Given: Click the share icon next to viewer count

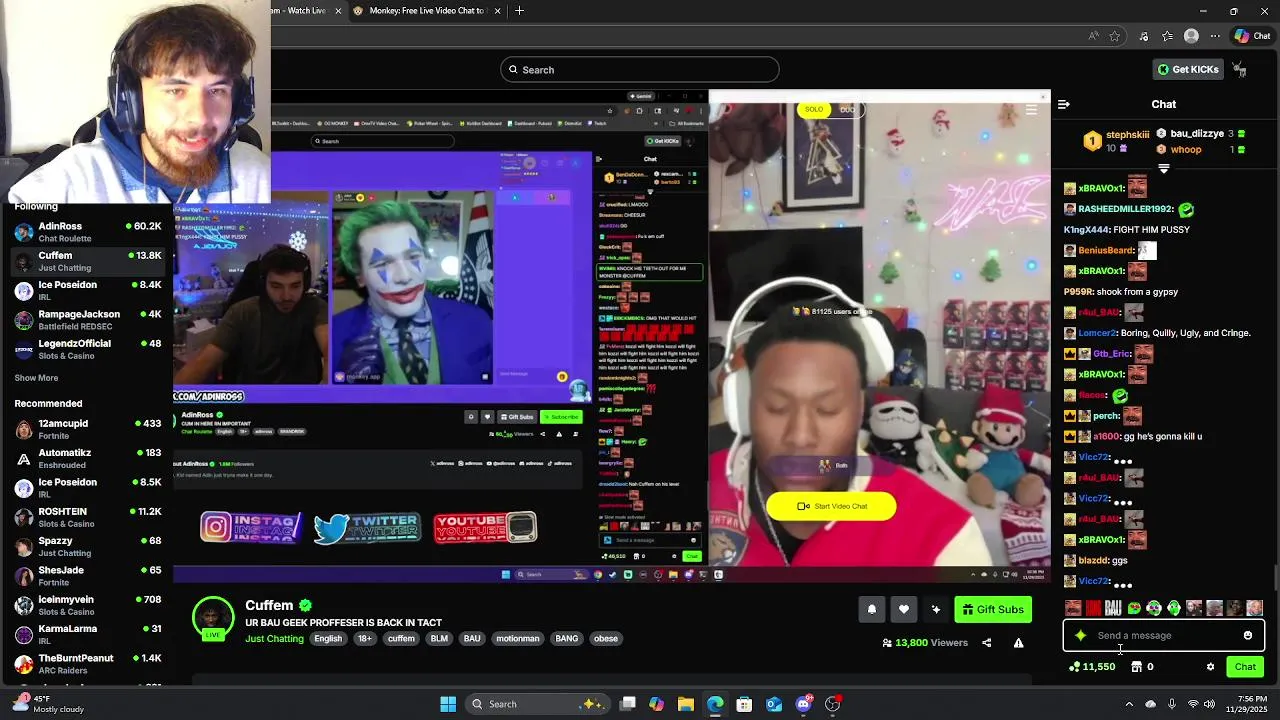Looking at the screenshot, I should 986,643.
